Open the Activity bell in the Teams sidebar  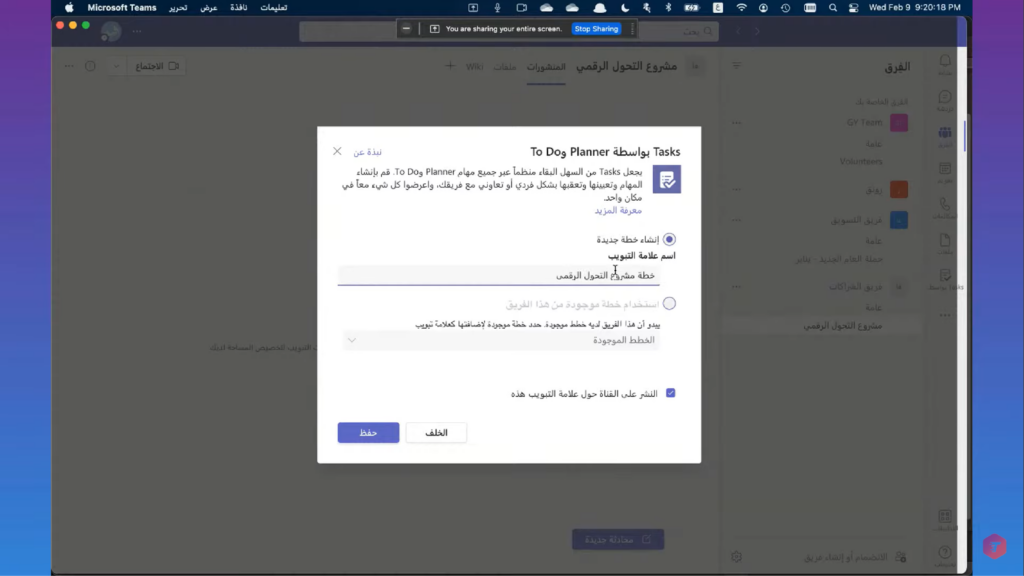(945, 61)
